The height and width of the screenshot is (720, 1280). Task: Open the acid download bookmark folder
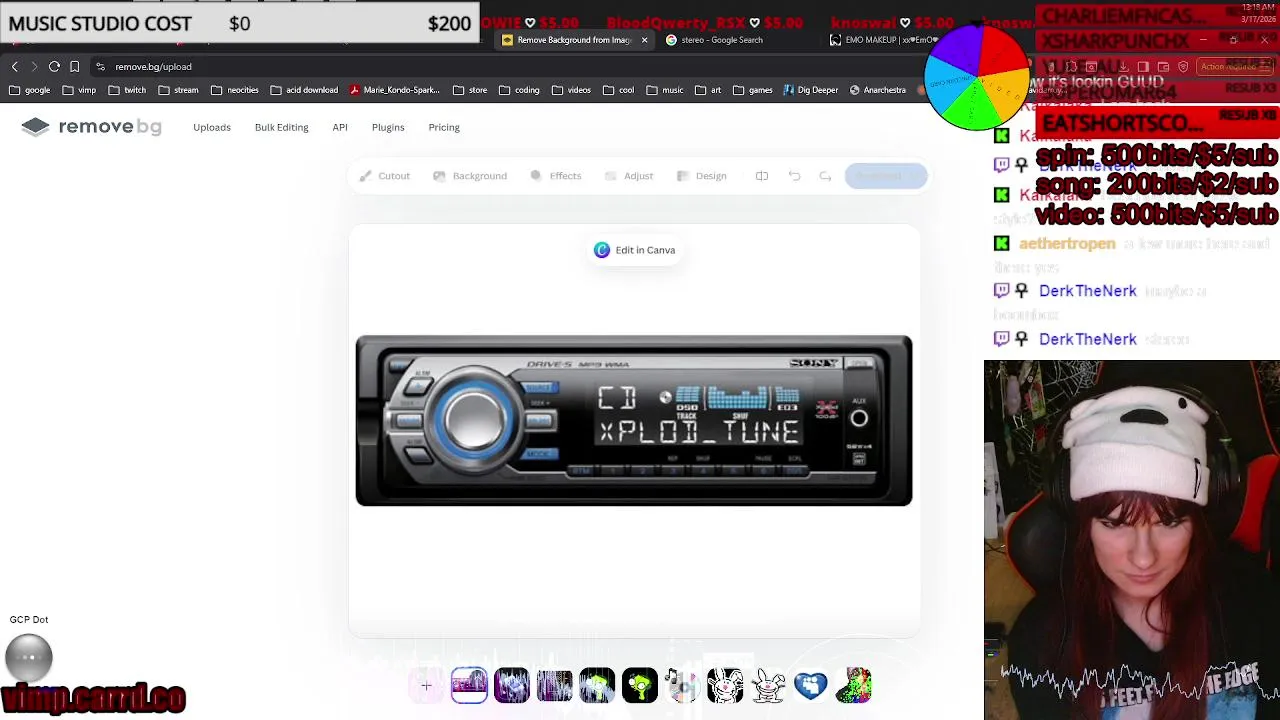[x=304, y=90]
